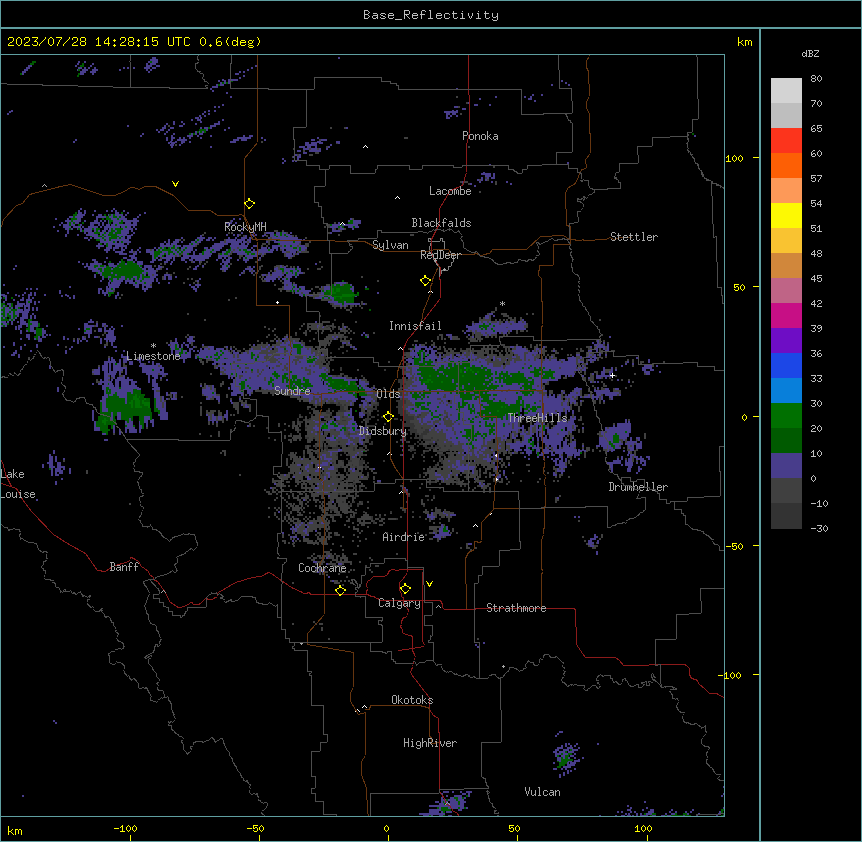Screen dimensions: 862x842
Task: Click the Cochrane label
Action: coord(322,568)
